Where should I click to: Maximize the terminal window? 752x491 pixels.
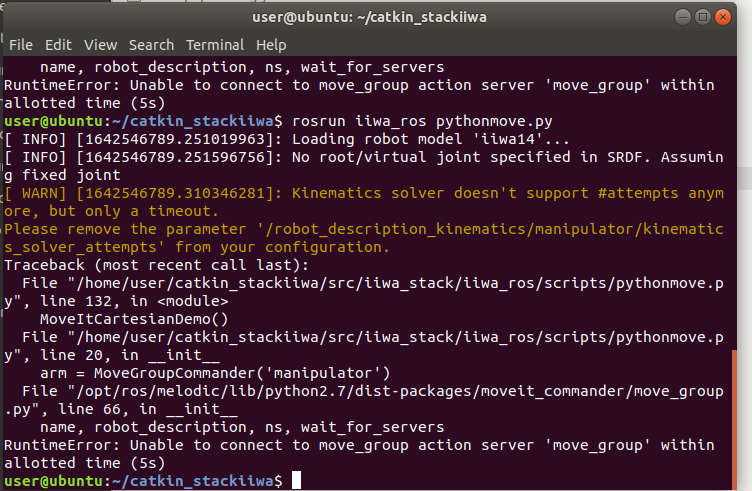pos(703,17)
